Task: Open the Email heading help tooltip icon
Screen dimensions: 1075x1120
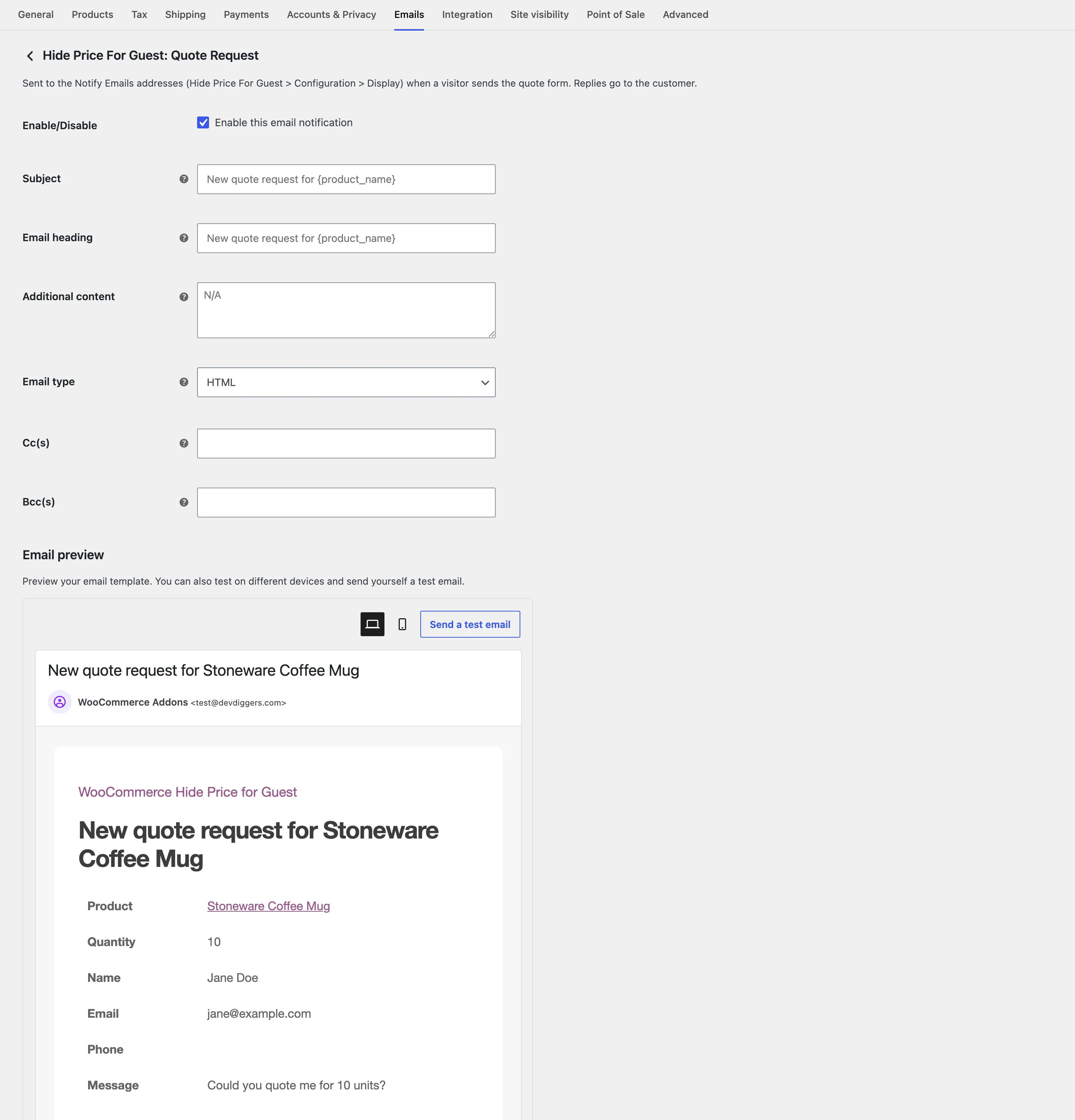Action: [184, 238]
